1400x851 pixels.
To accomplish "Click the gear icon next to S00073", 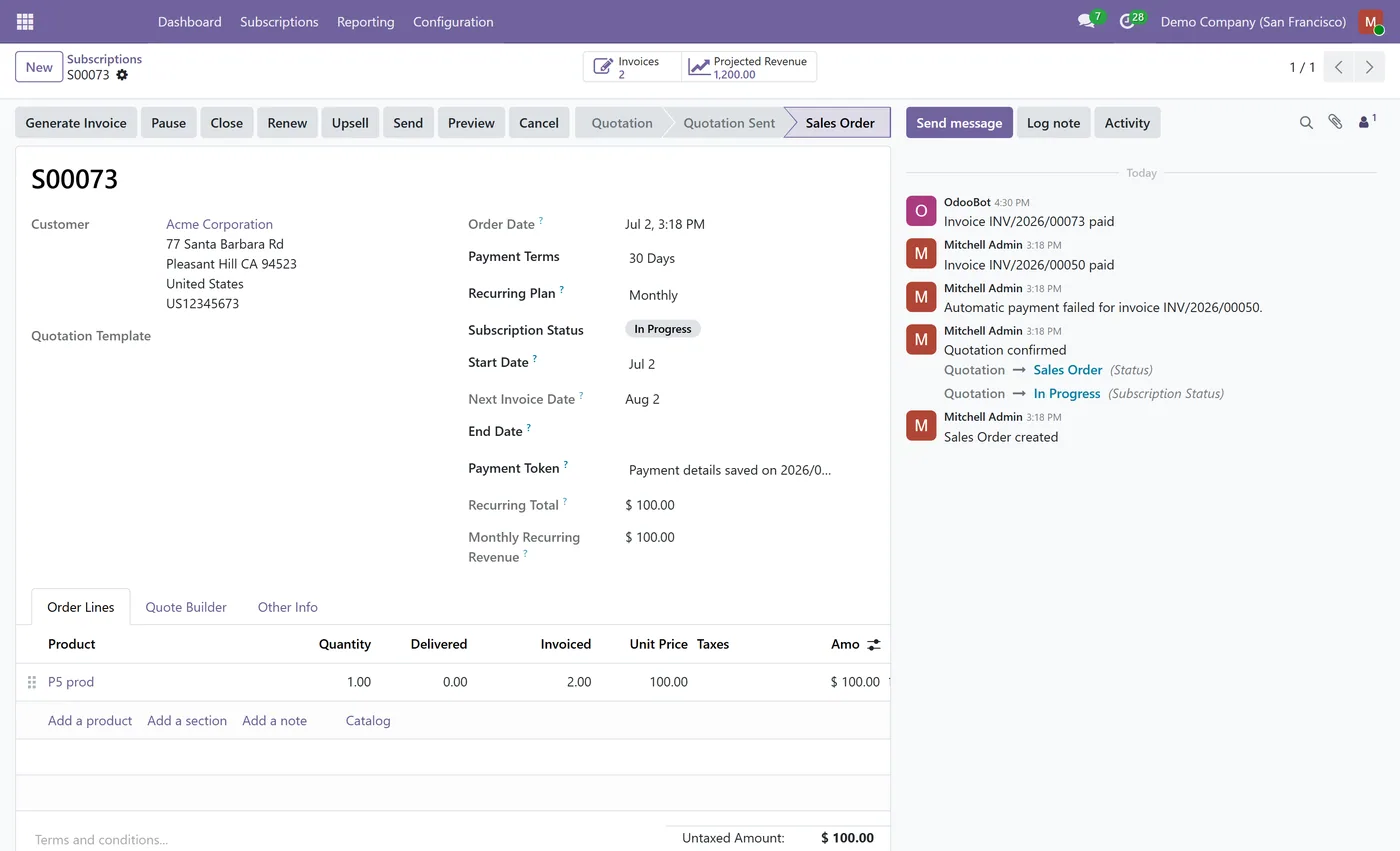I will point(122,75).
